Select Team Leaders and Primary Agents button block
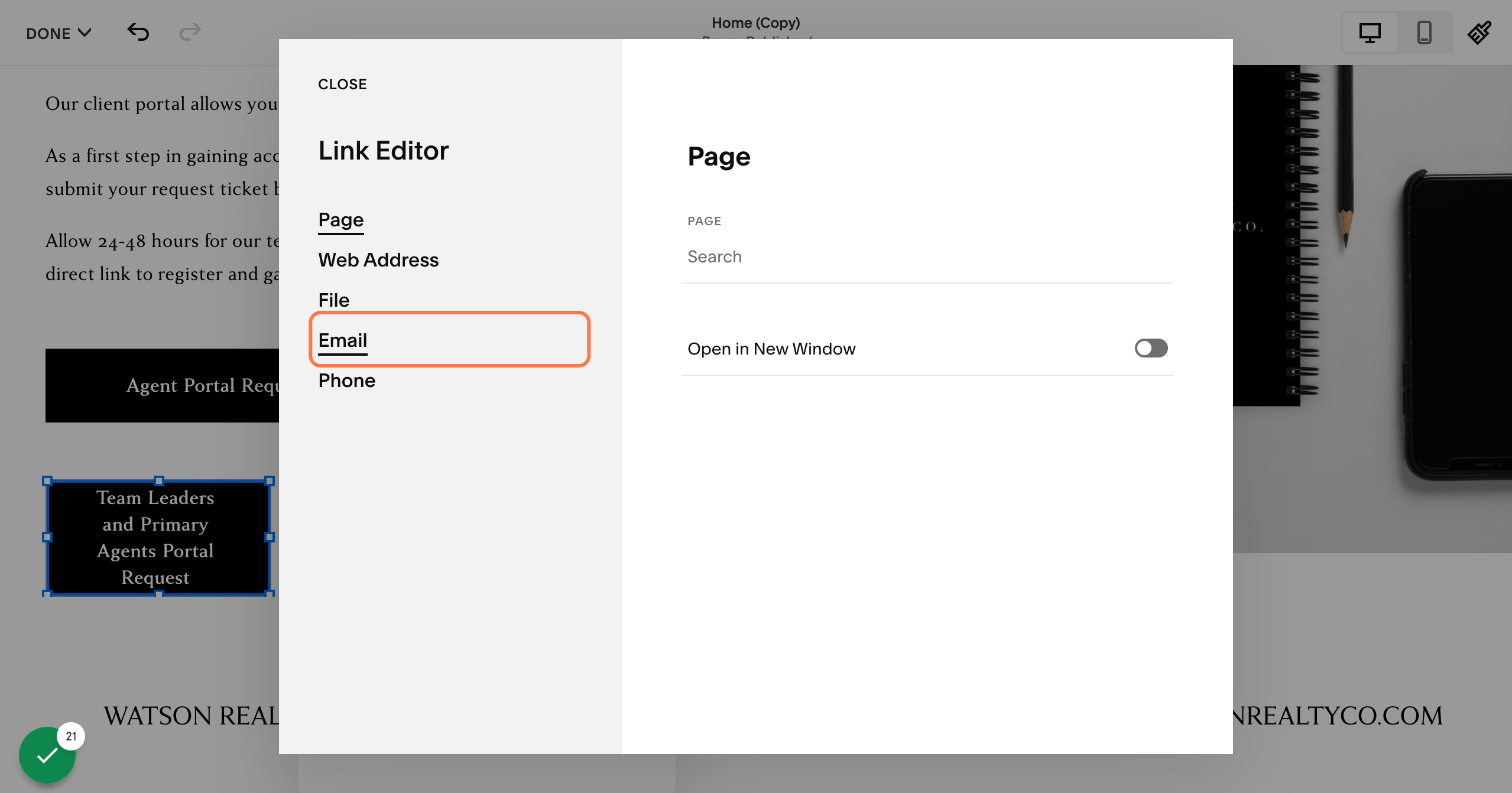Screen dimensions: 1512x793 point(158,537)
